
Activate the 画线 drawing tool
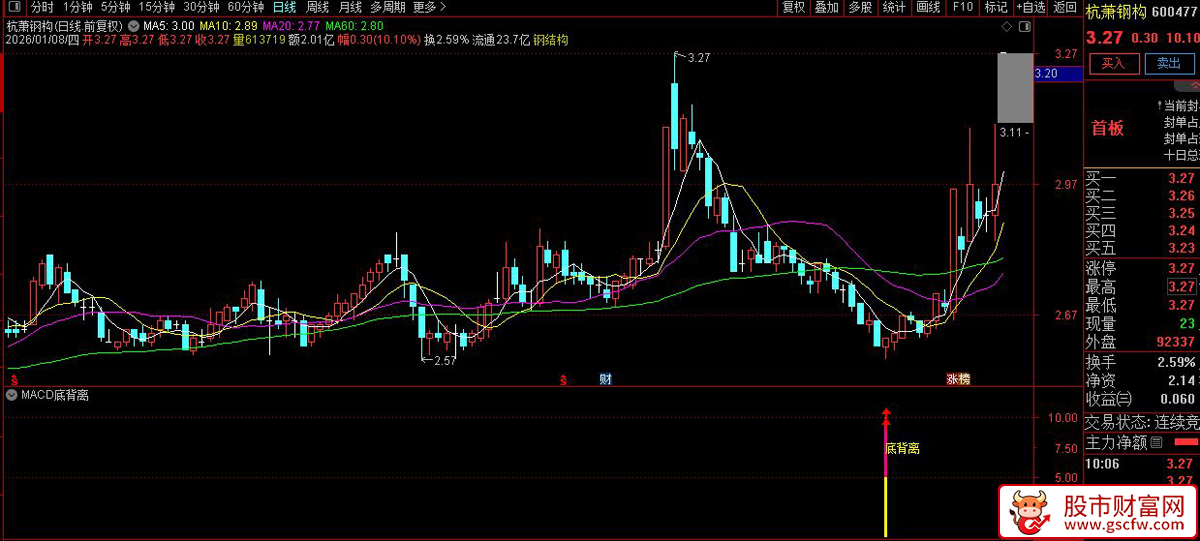click(928, 7)
